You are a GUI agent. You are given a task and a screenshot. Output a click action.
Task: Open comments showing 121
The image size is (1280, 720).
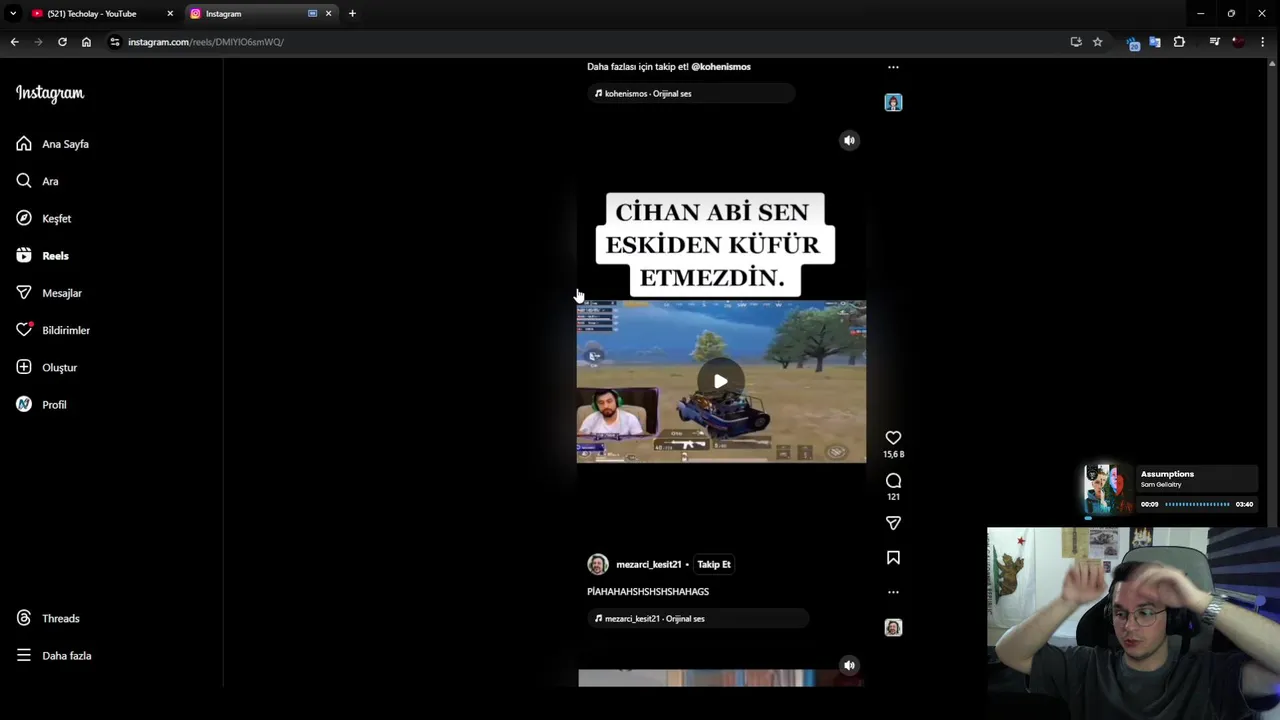(893, 481)
